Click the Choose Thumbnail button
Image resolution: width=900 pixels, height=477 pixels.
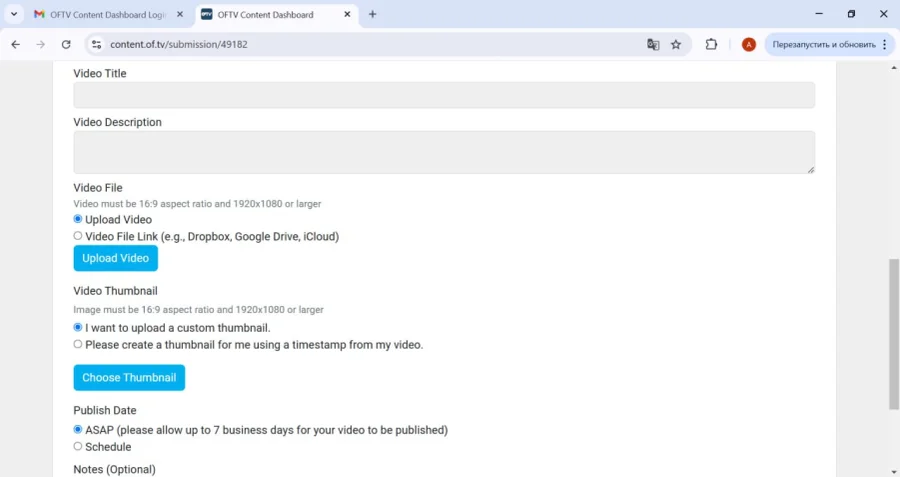pos(129,378)
